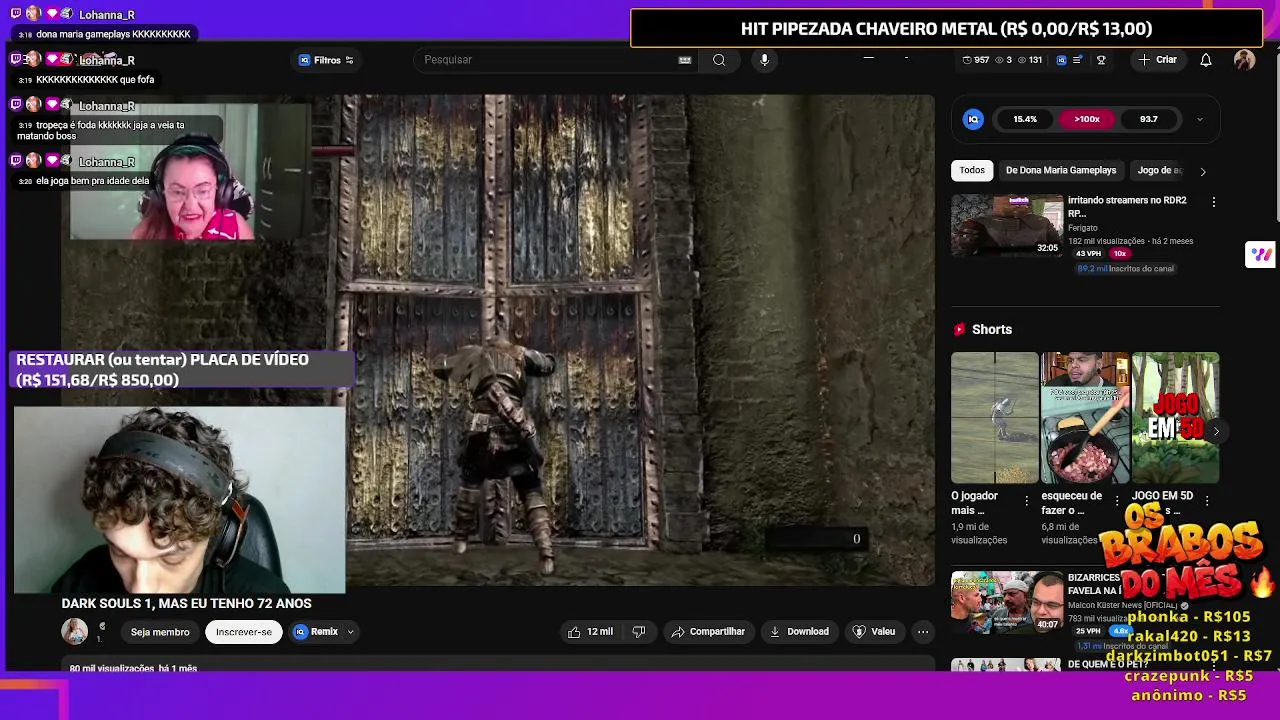Open the notifications bell
The width and height of the screenshot is (1280, 720).
point(1206,60)
